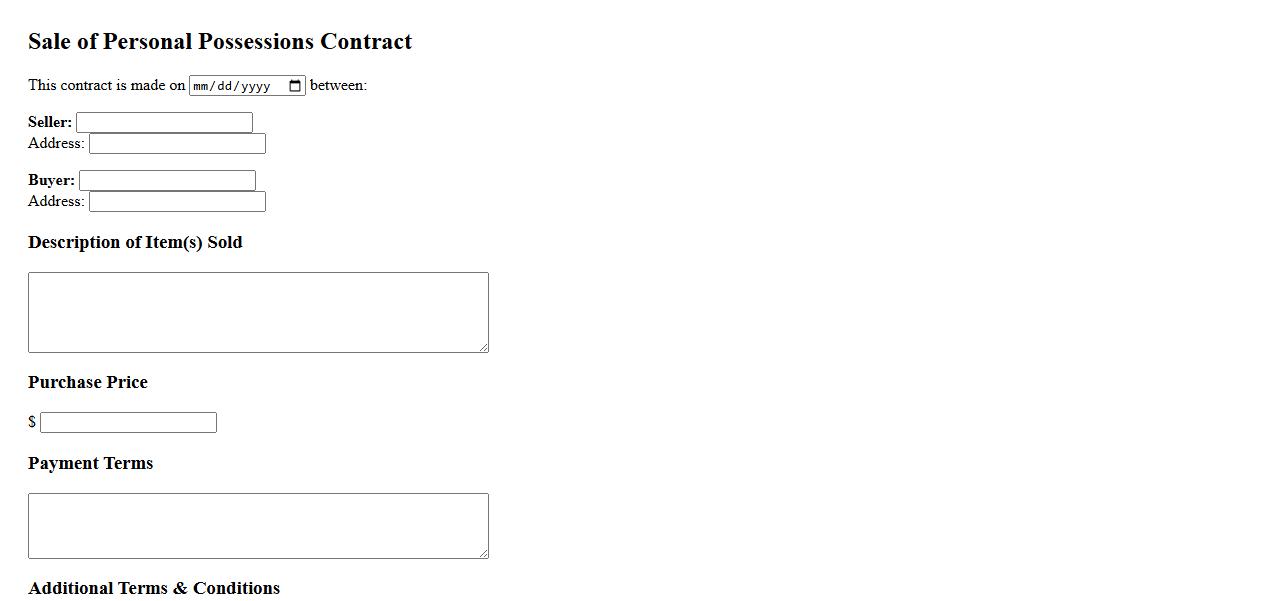Select the day segment of contract date
This screenshot has width=1278, height=601.
point(224,86)
